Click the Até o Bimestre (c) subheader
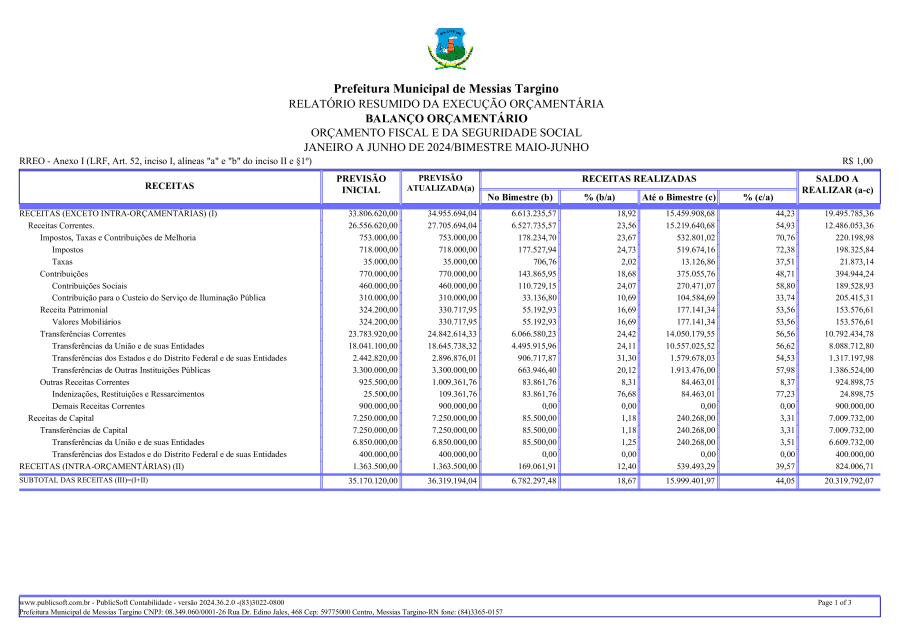900x637 pixels. click(x=678, y=198)
